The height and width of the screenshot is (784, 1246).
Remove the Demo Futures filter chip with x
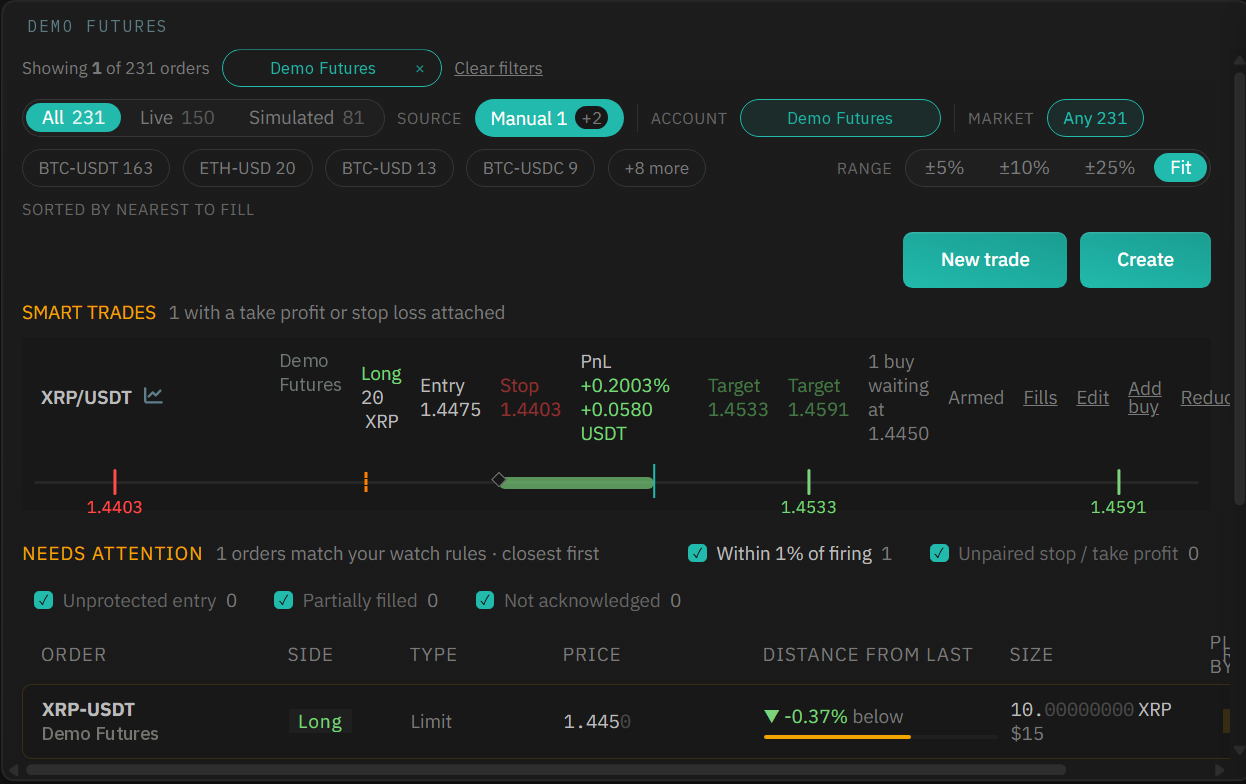click(420, 69)
